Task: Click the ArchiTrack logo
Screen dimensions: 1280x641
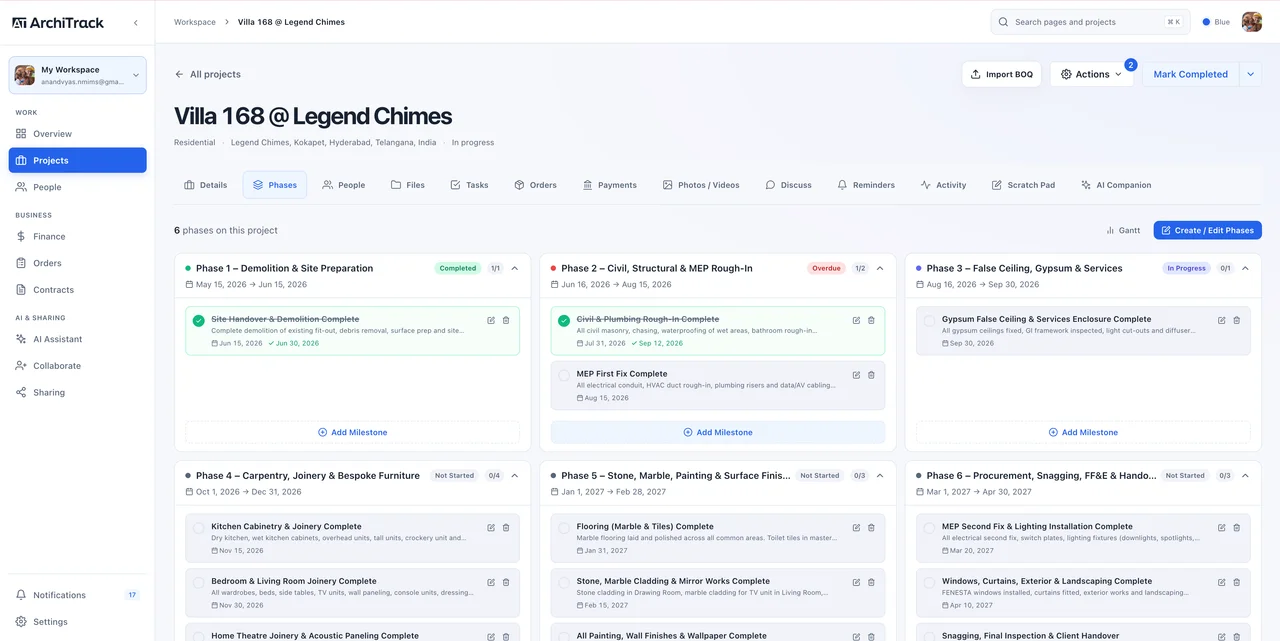Action: coord(60,22)
